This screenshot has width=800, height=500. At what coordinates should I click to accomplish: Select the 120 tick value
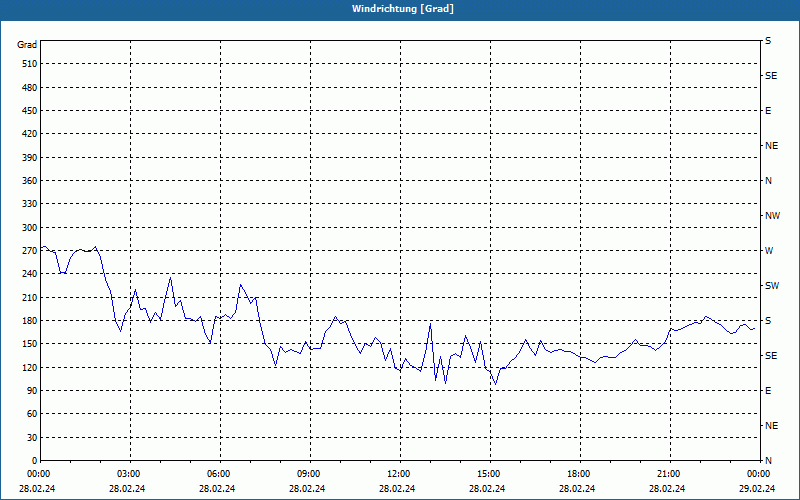coord(30,367)
